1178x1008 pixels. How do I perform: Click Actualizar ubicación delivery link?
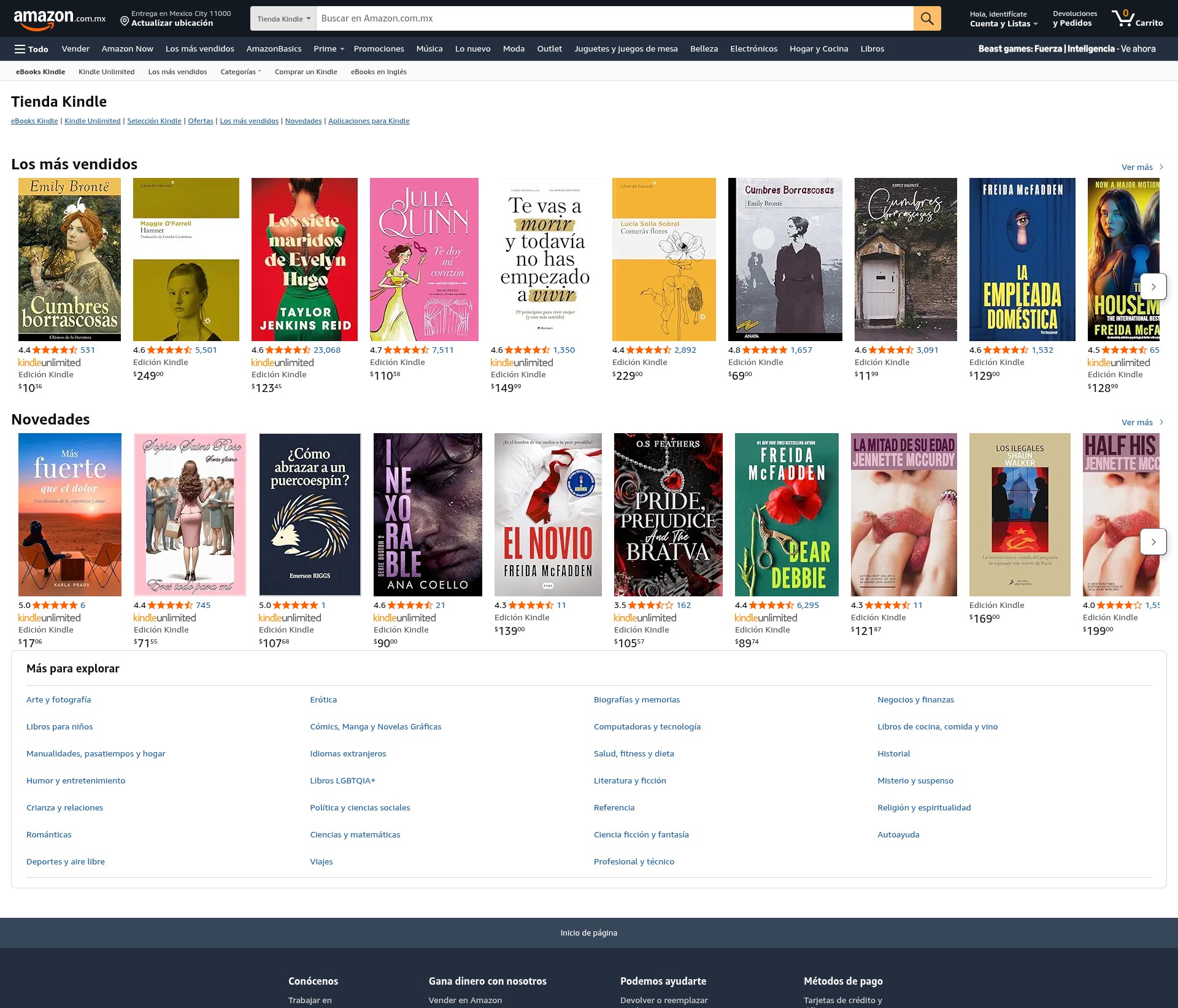172,23
